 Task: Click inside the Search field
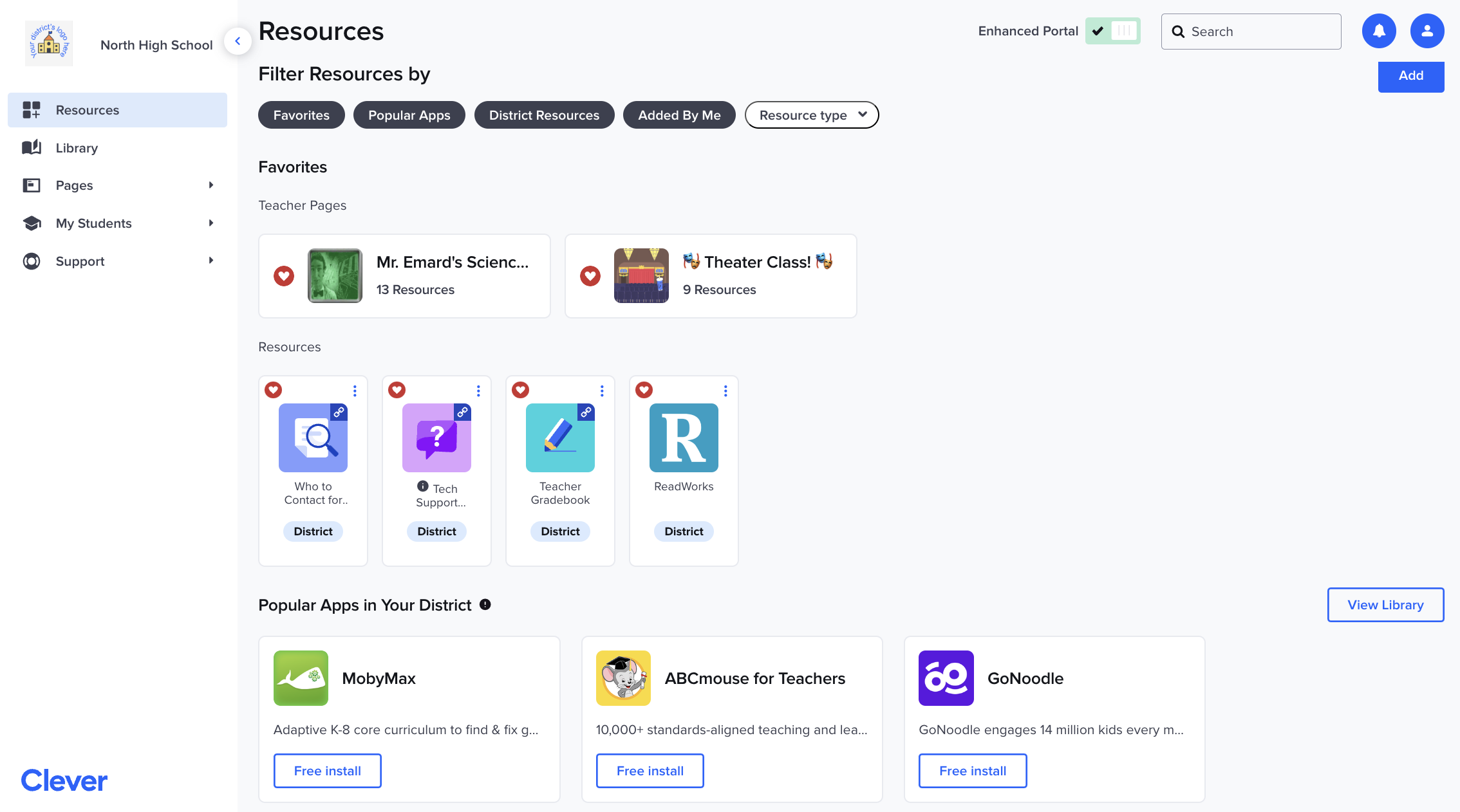pos(1251,31)
